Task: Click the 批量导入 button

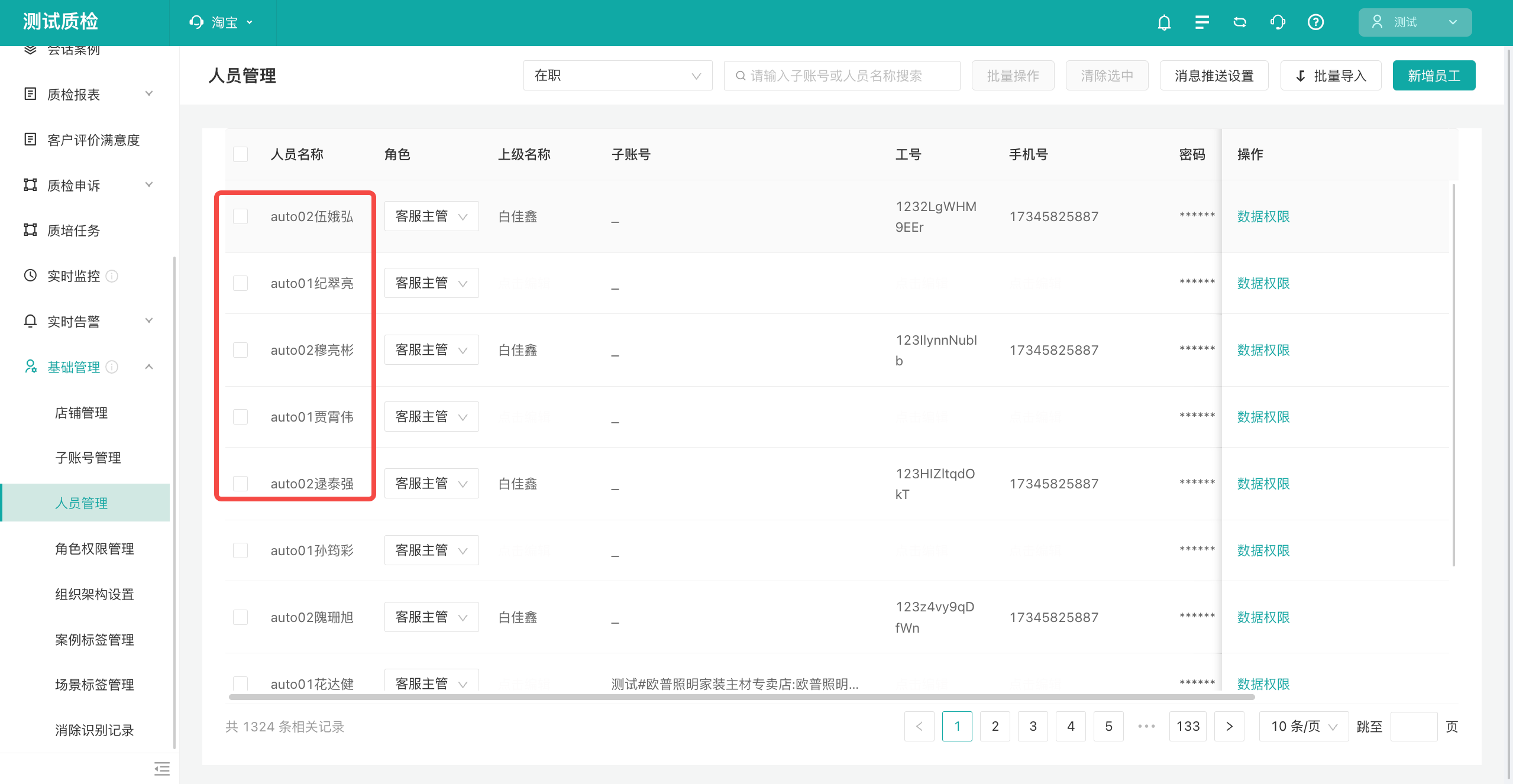Action: tap(1330, 76)
